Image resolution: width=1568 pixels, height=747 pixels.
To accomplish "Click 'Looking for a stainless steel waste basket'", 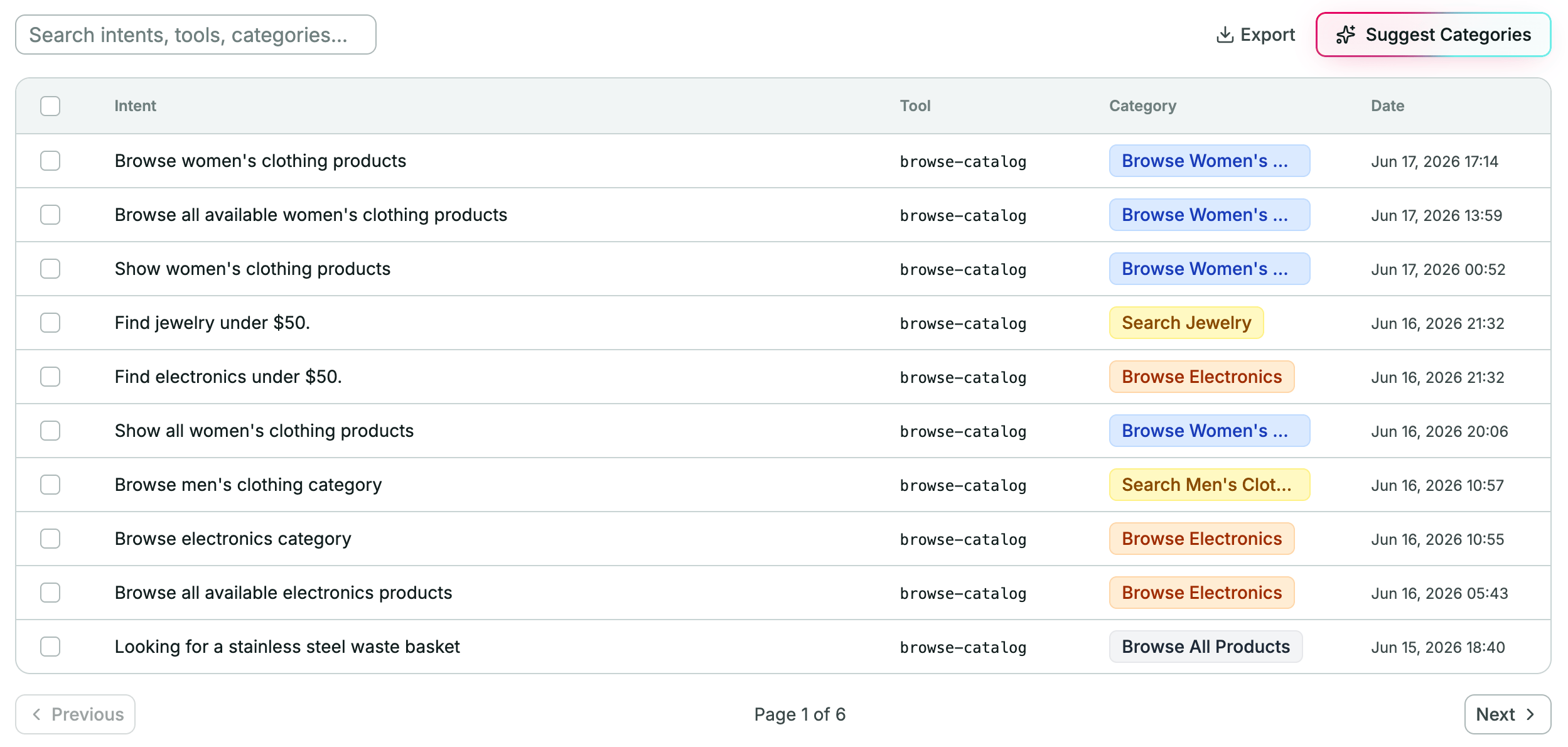I will click(x=287, y=647).
